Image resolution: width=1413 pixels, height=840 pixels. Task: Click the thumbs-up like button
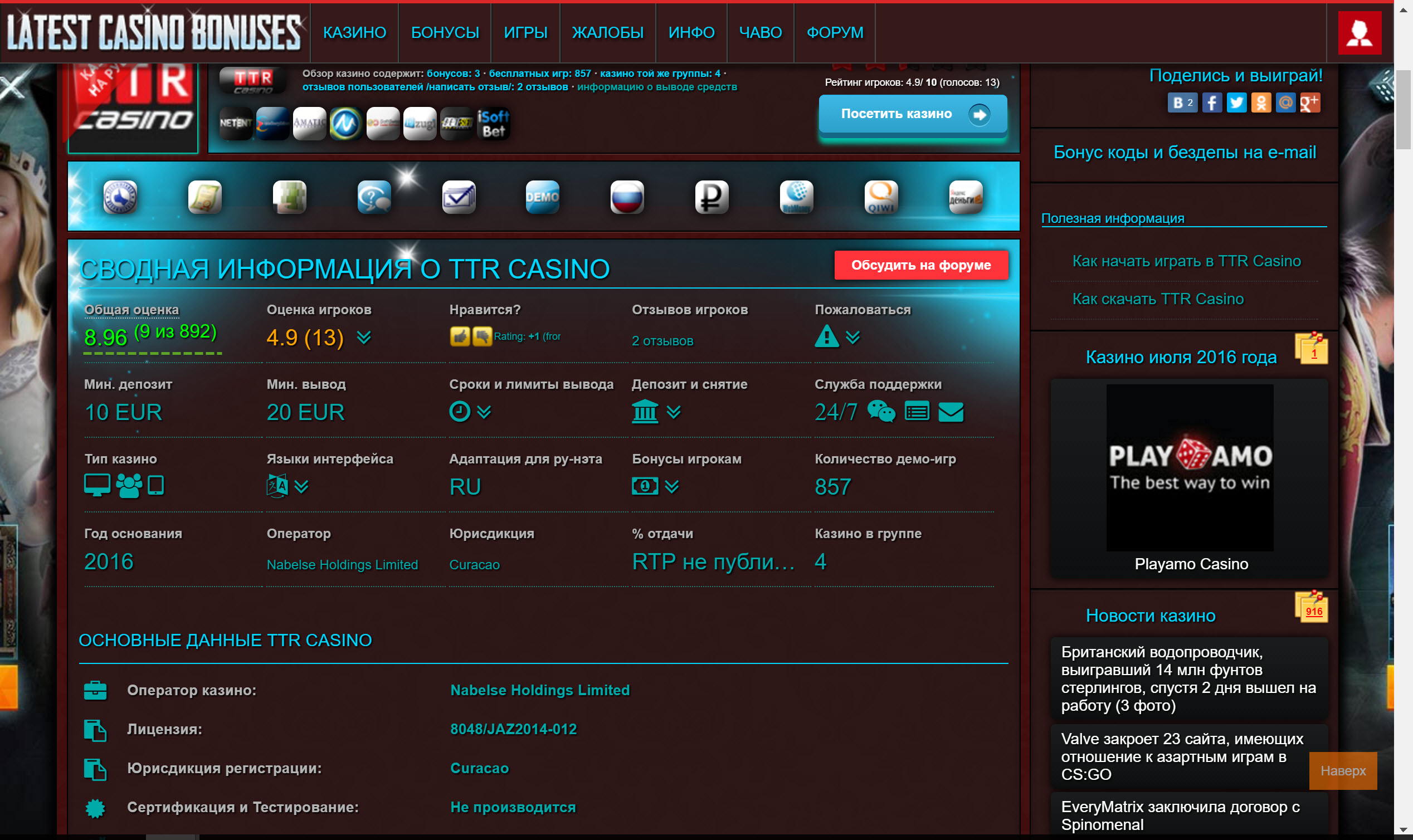click(459, 337)
